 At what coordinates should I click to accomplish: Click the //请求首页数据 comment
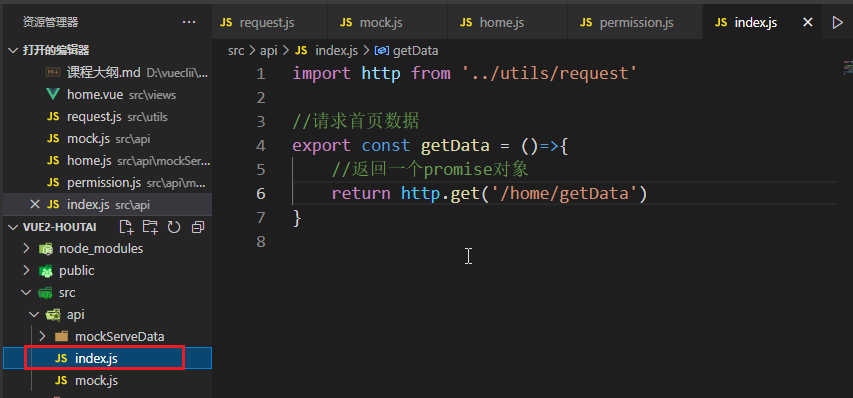point(356,121)
